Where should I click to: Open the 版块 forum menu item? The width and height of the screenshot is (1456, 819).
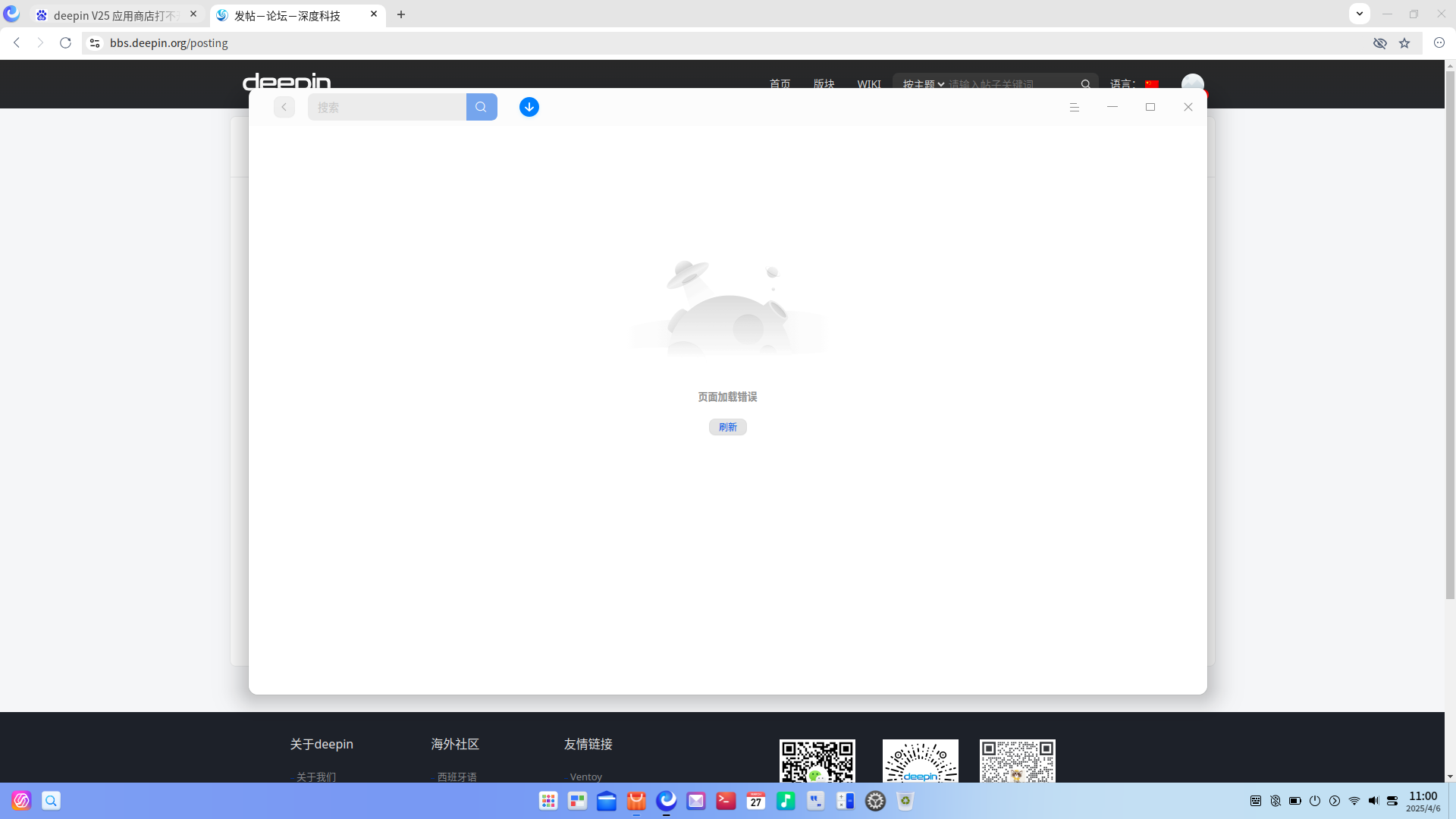pyautogui.click(x=824, y=84)
